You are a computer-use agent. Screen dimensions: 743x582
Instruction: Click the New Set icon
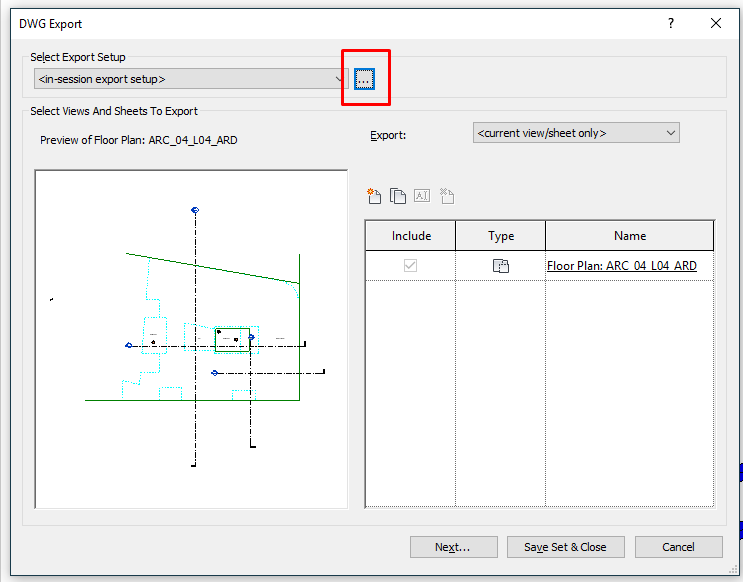point(374,196)
